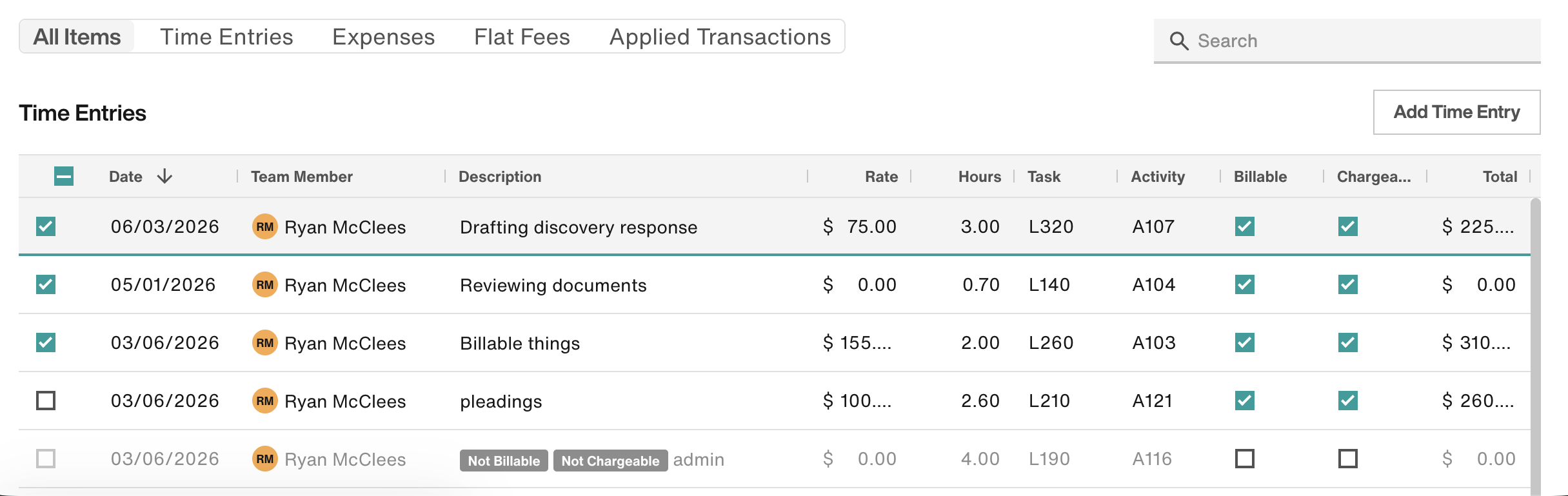Select the All Items tab
The image size is (1568, 496).
click(x=77, y=37)
